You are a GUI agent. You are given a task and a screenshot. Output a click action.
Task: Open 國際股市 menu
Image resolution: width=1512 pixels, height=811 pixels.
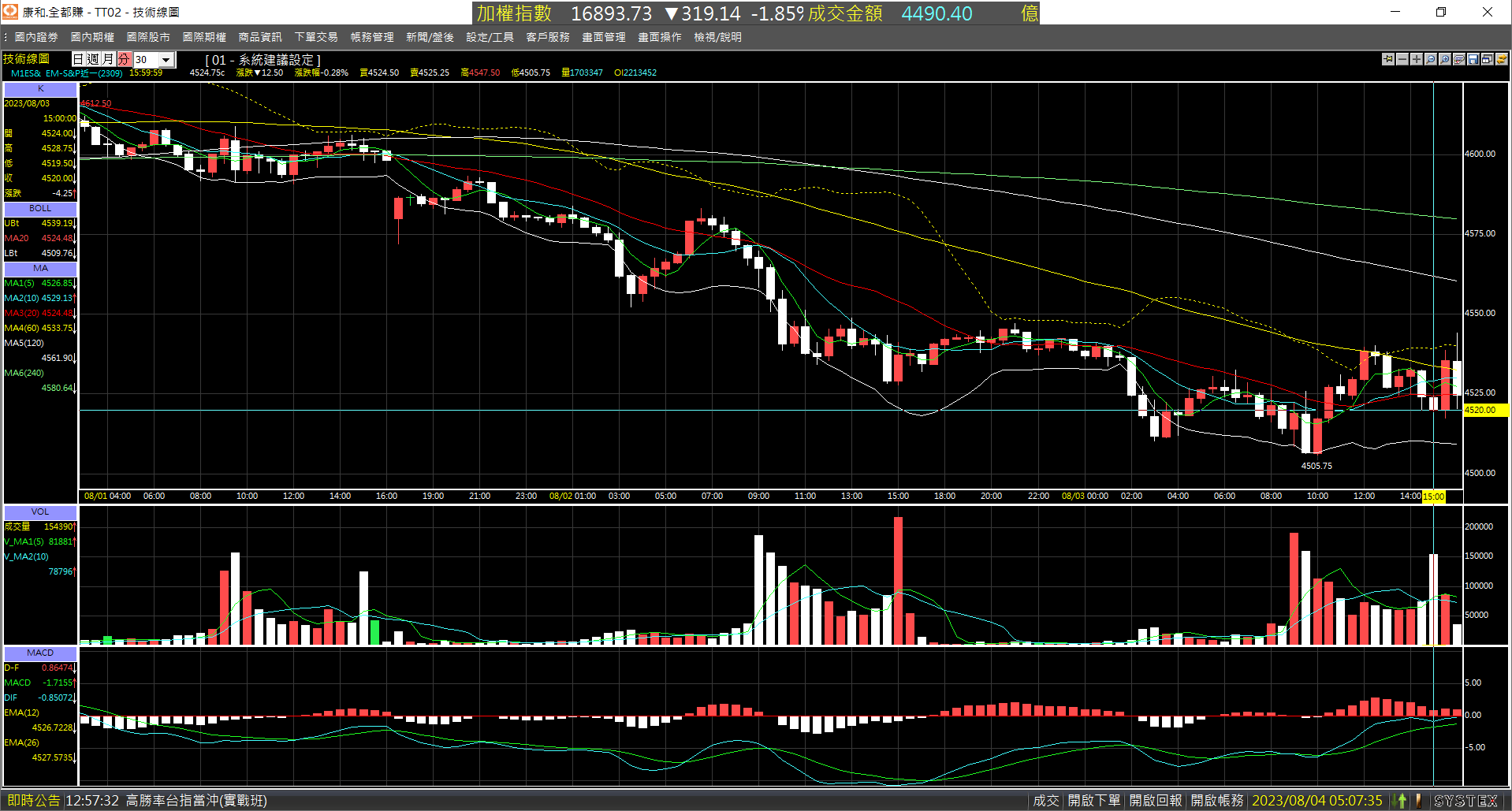click(x=148, y=37)
